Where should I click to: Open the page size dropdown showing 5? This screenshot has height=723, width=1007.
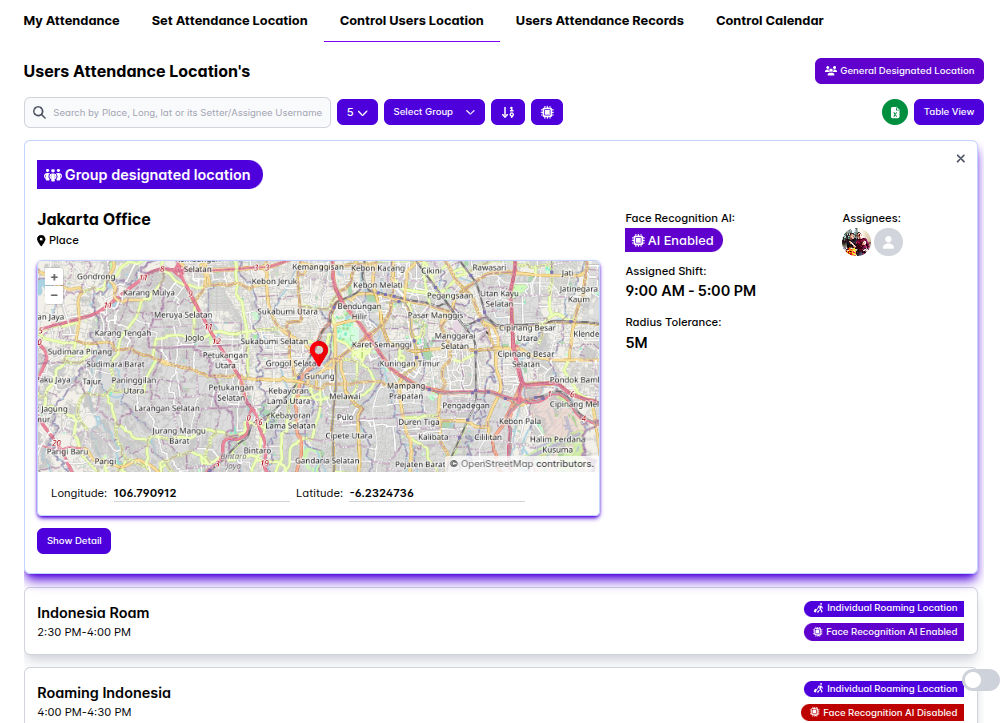pyautogui.click(x=357, y=112)
